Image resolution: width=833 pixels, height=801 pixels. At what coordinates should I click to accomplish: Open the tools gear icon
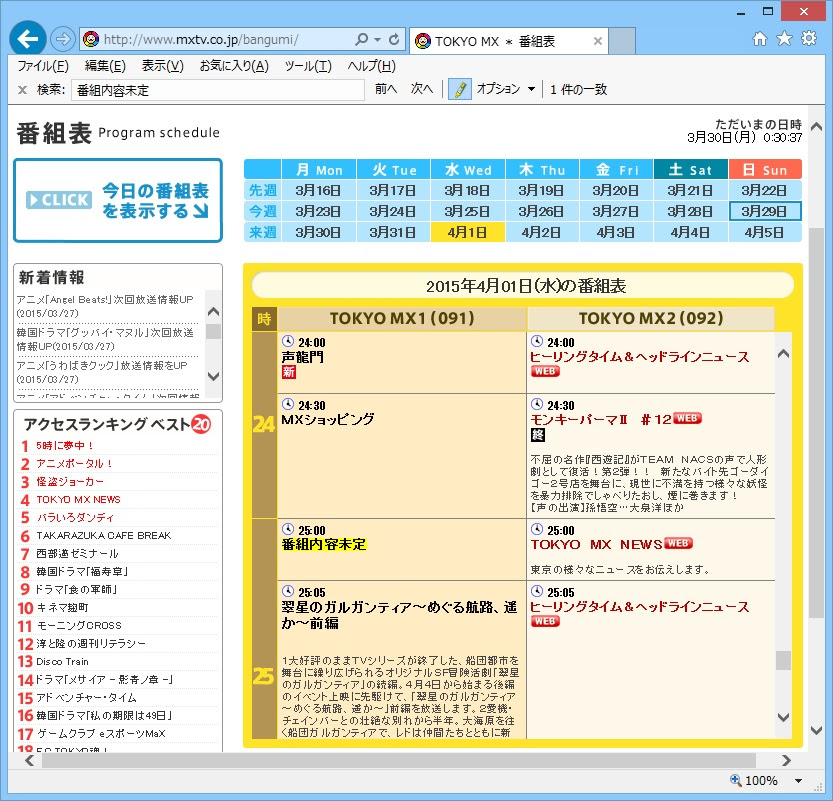click(x=809, y=39)
